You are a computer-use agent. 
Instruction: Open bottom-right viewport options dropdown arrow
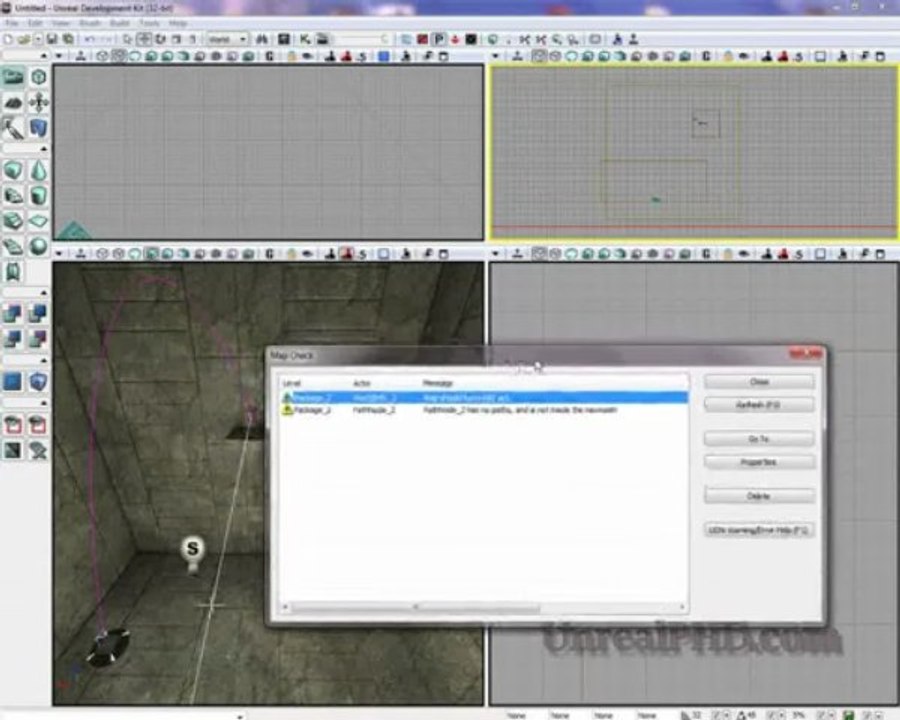tap(495, 254)
